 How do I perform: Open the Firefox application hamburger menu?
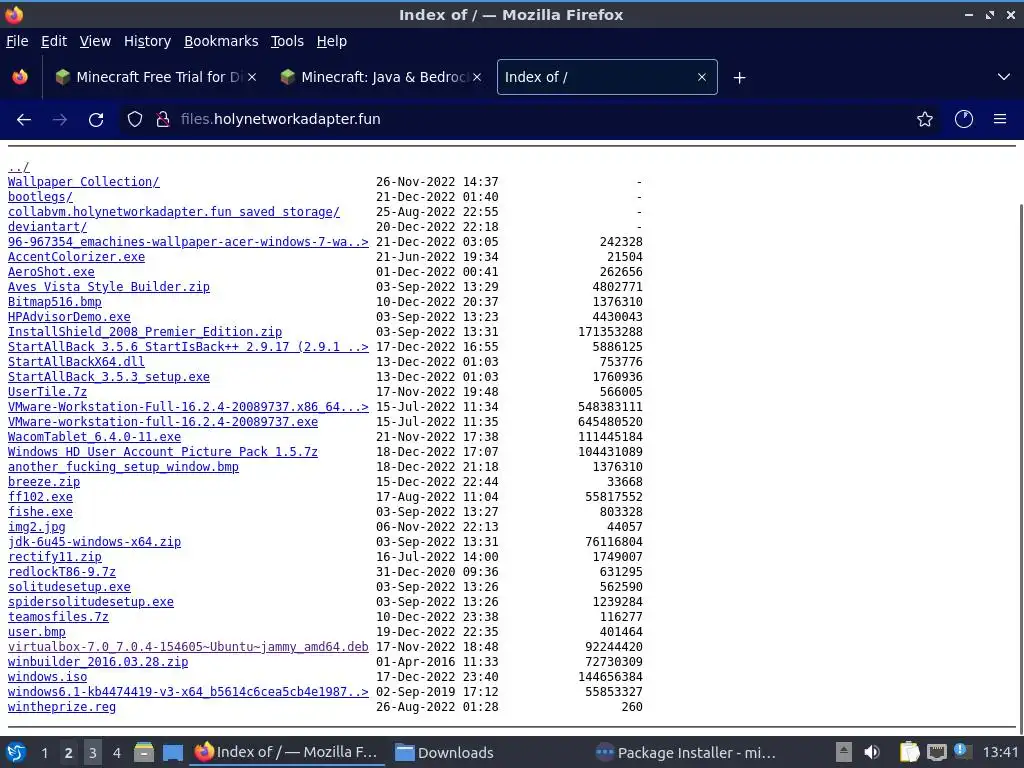tap(1000, 119)
